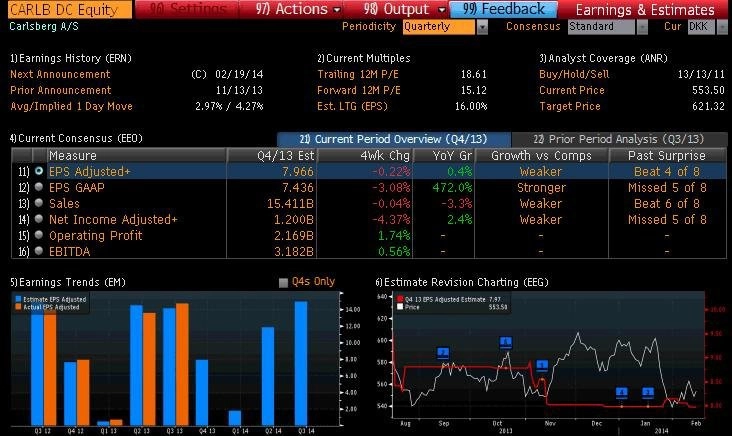732x436 pixels.
Task: Click the Buy/Hold/Sell value 13/13/11
Action: (x=702, y=74)
